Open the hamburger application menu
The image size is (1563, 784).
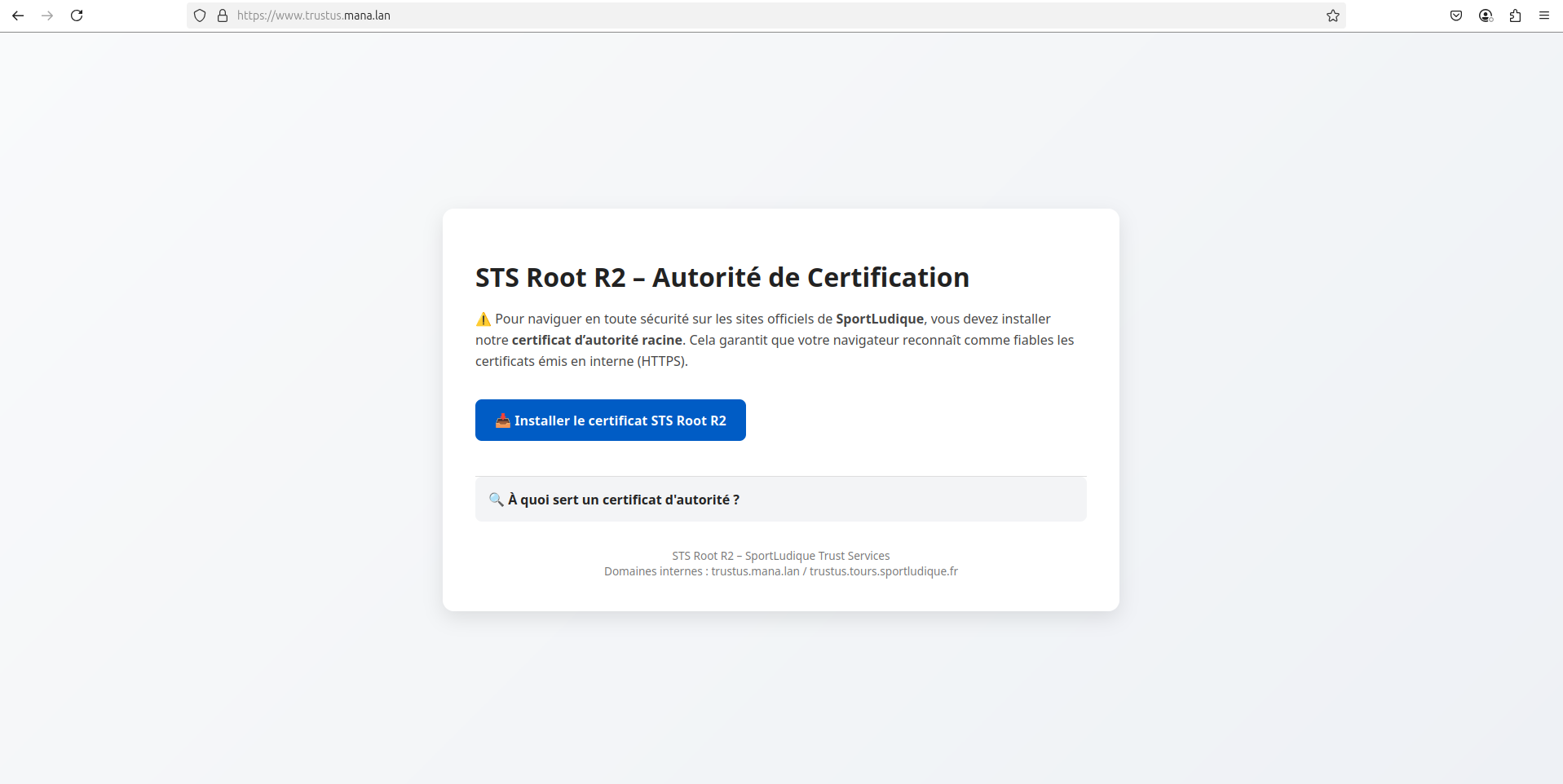pos(1545,15)
